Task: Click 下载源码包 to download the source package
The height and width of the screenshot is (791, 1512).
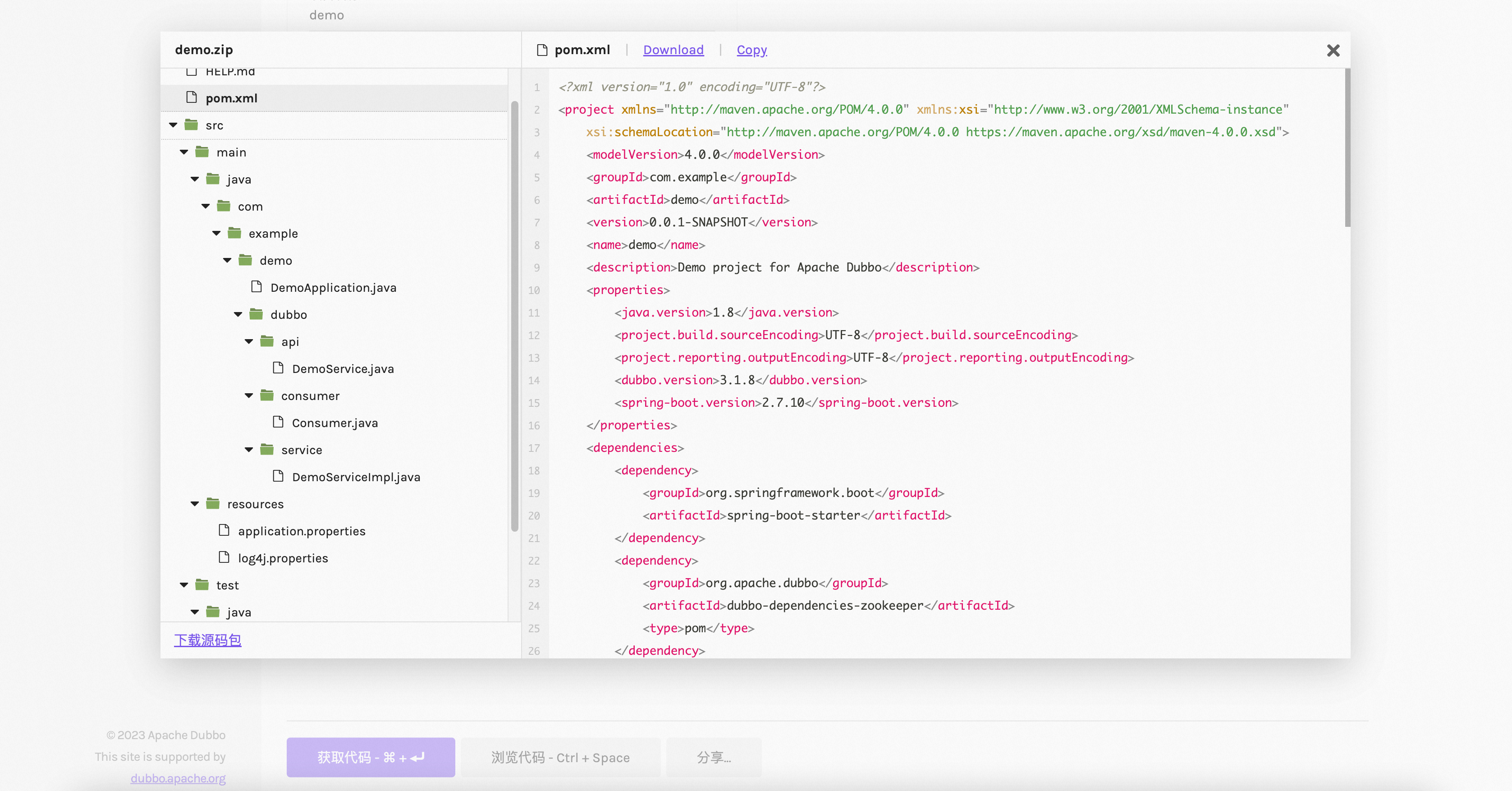Action: click(207, 640)
